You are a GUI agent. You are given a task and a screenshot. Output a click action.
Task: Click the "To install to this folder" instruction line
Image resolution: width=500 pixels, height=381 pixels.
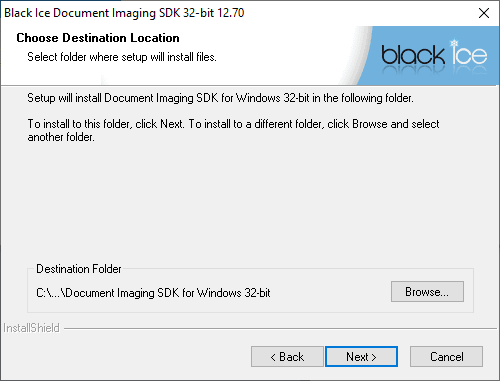pos(233,124)
